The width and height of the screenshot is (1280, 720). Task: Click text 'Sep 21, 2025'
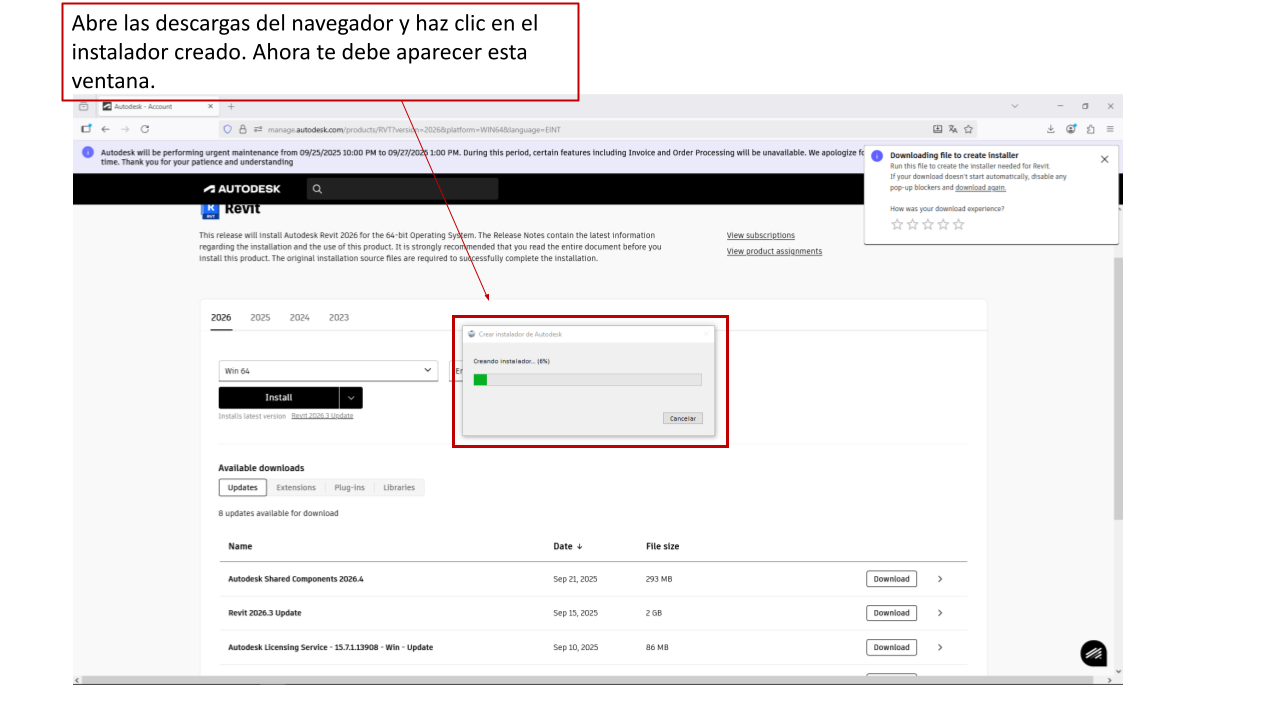[x=575, y=579]
